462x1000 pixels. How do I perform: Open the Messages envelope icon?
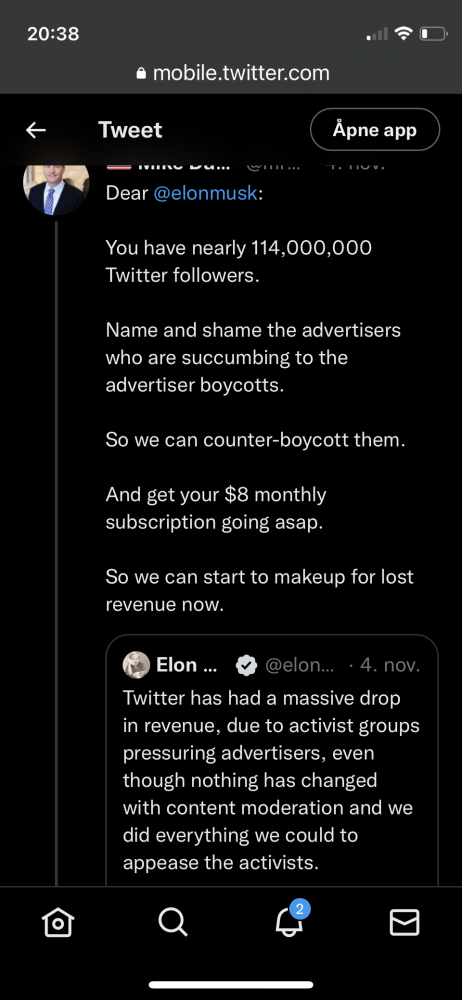[405, 922]
